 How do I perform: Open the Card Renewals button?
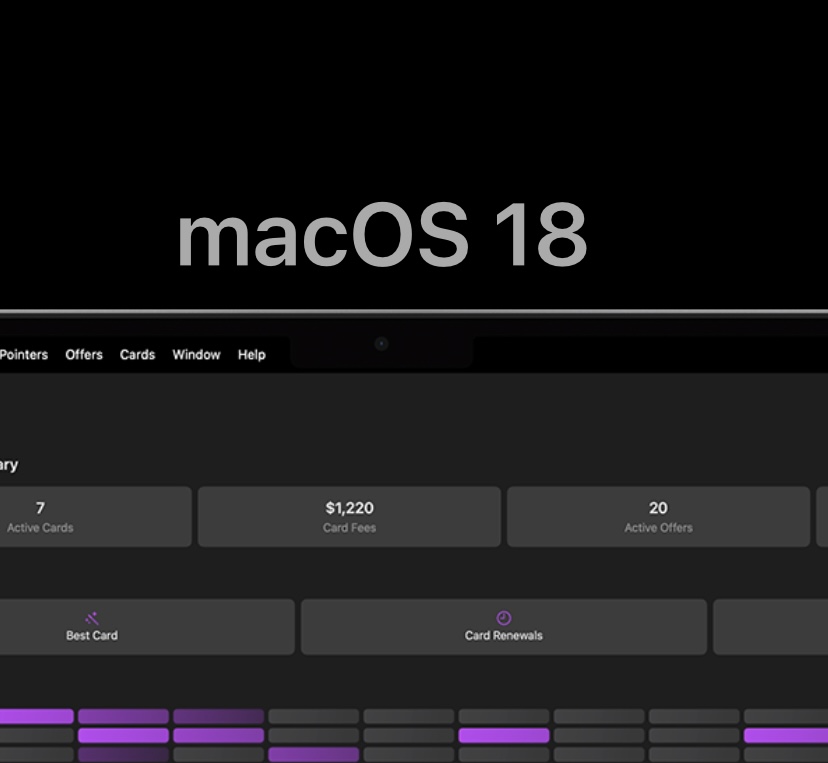[x=504, y=627]
